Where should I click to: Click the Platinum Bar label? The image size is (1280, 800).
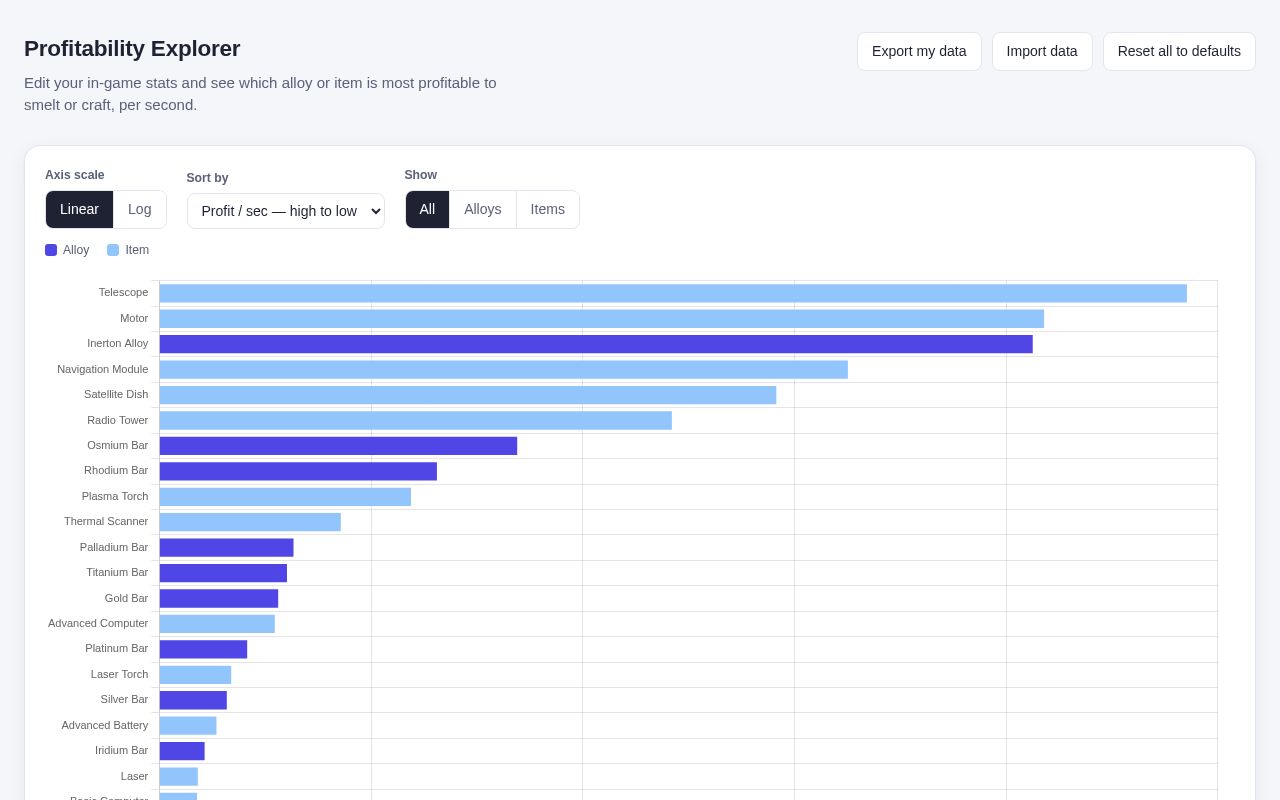pos(116,648)
